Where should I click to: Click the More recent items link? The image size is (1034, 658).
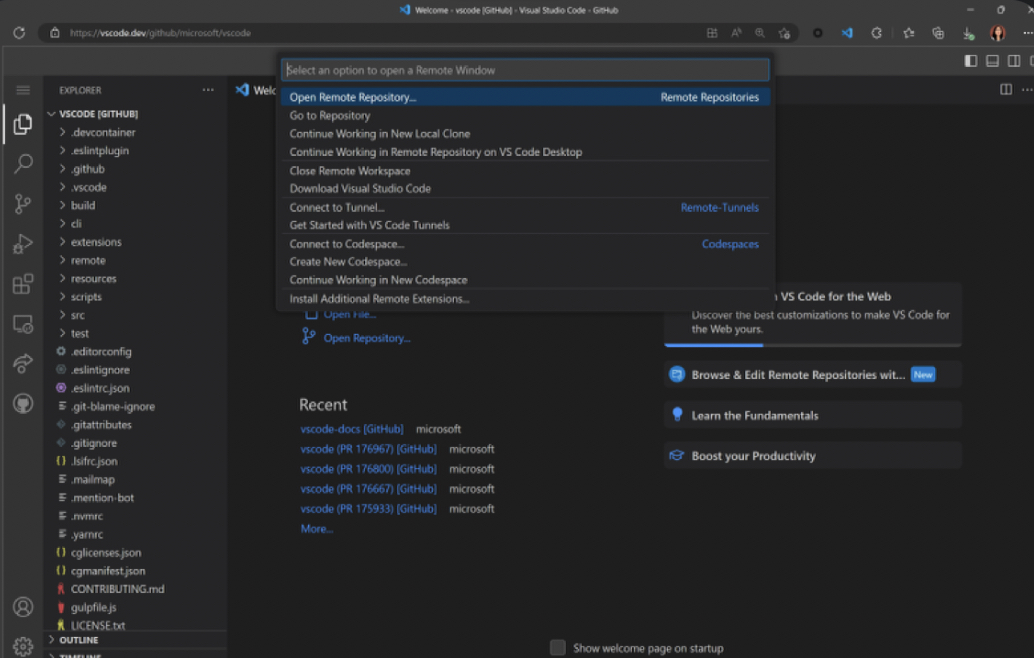click(x=317, y=529)
